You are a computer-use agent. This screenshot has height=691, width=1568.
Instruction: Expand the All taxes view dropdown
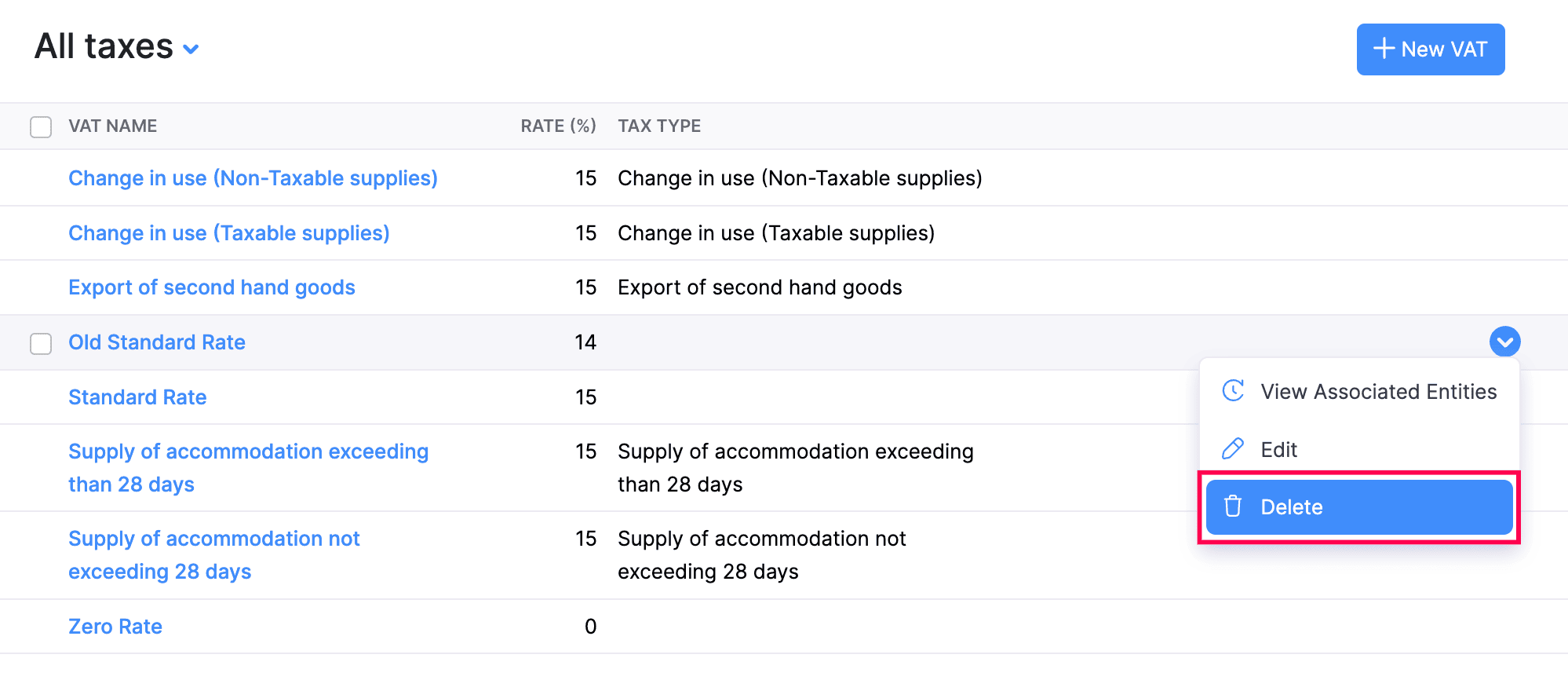point(191,49)
